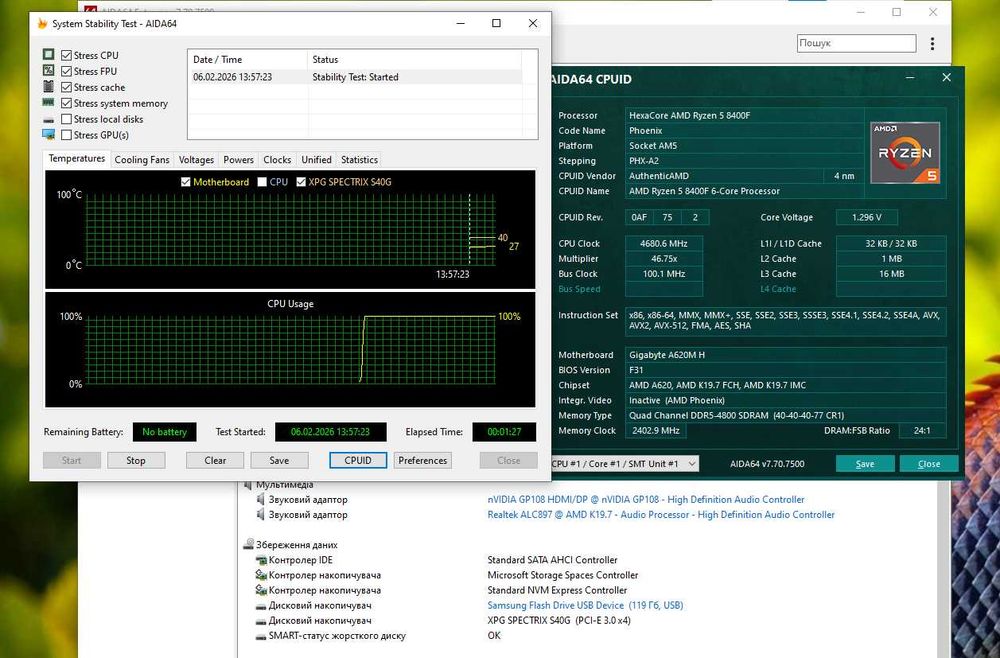Enable the Stress local disks checkbox
Screen dimensions: 1000x658
(x=66, y=119)
